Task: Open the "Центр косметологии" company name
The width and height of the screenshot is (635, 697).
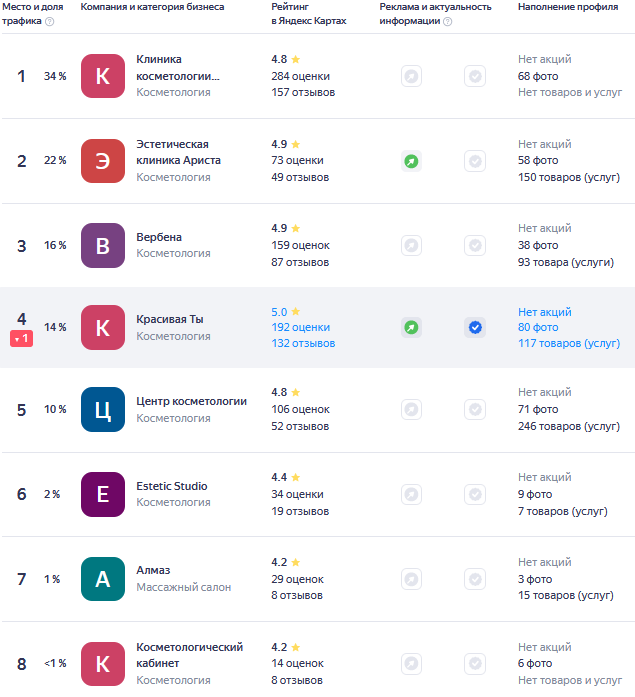Action: tap(192, 401)
